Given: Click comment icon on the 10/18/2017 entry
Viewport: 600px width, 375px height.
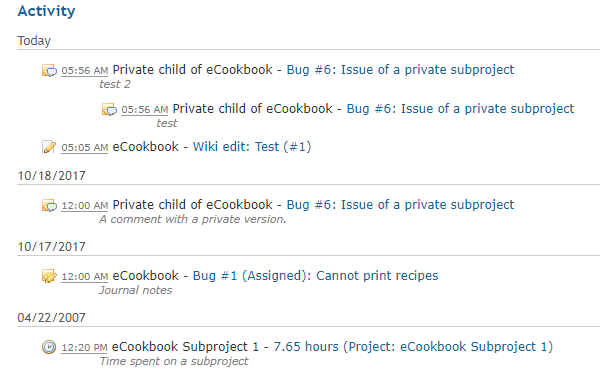Looking at the screenshot, I should click(x=49, y=205).
